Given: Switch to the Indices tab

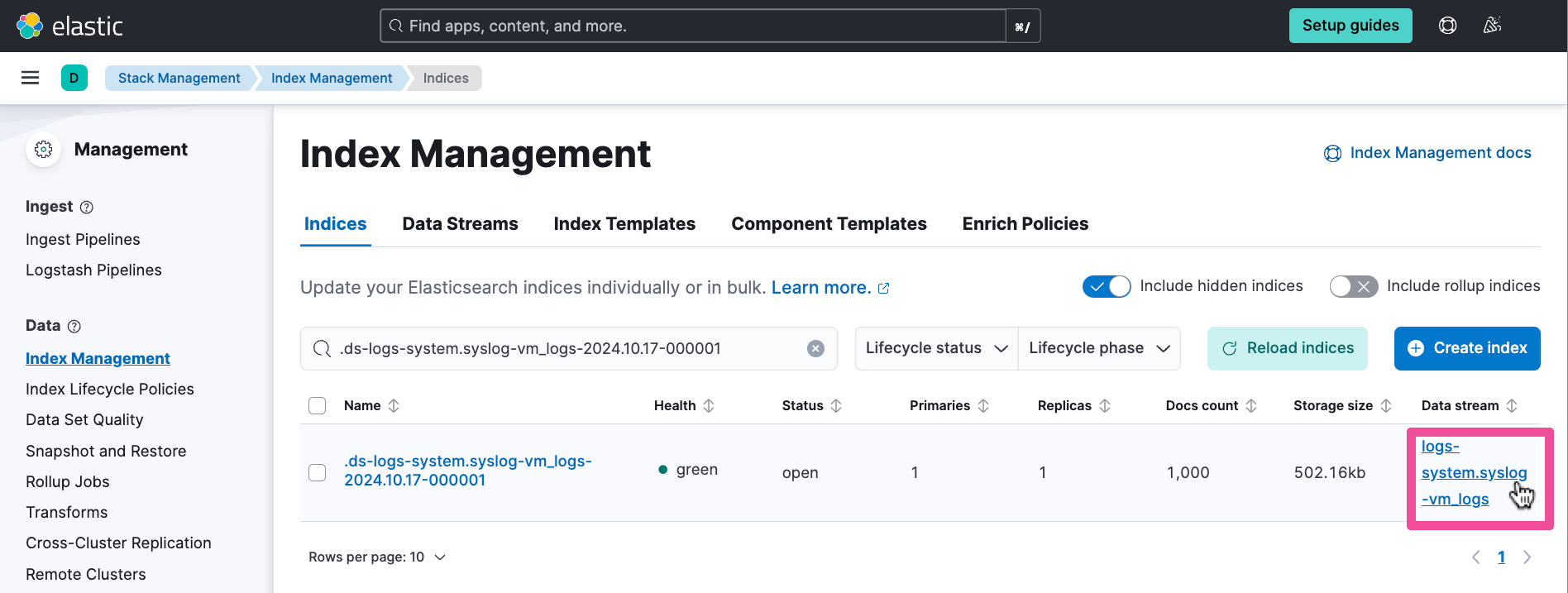Looking at the screenshot, I should 335,224.
